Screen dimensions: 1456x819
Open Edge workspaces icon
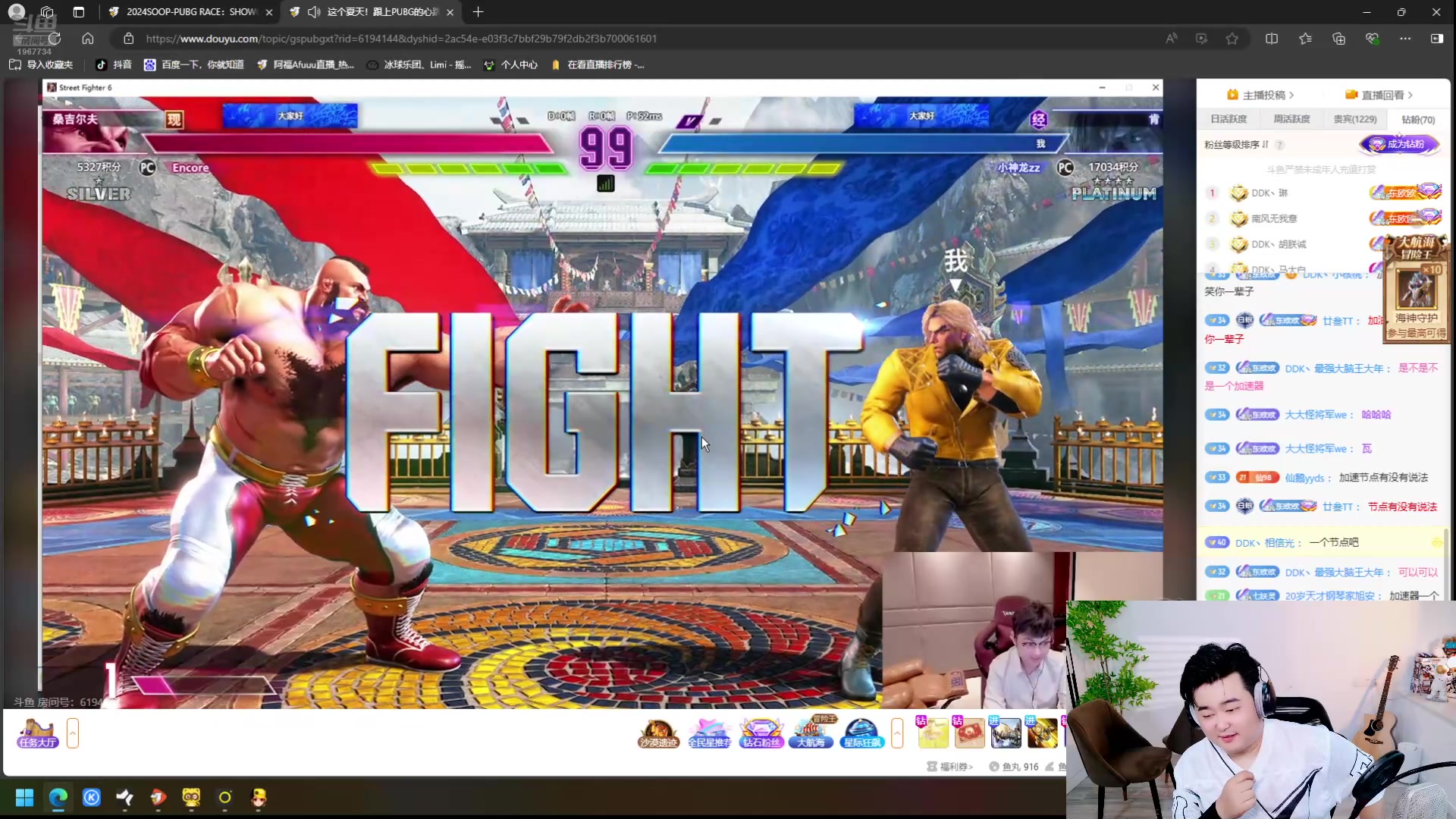[47, 12]
